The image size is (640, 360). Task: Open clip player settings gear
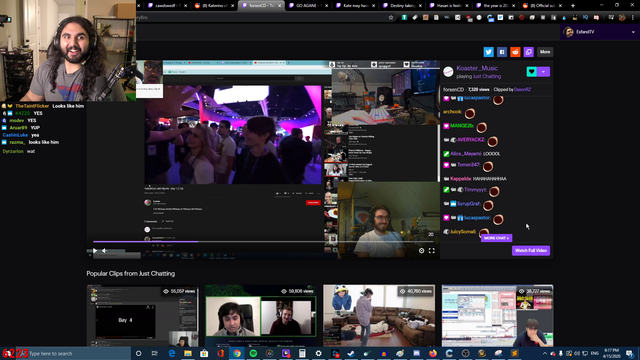[x=422, y=251]
